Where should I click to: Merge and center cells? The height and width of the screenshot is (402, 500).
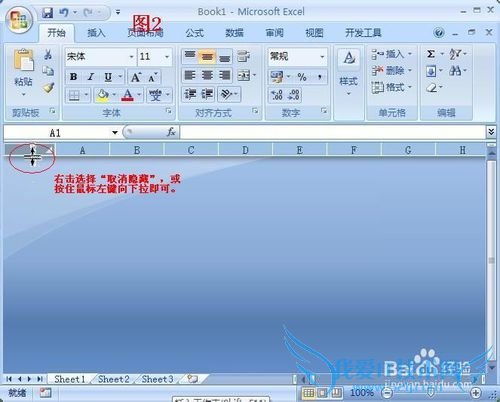click(244, 76)
